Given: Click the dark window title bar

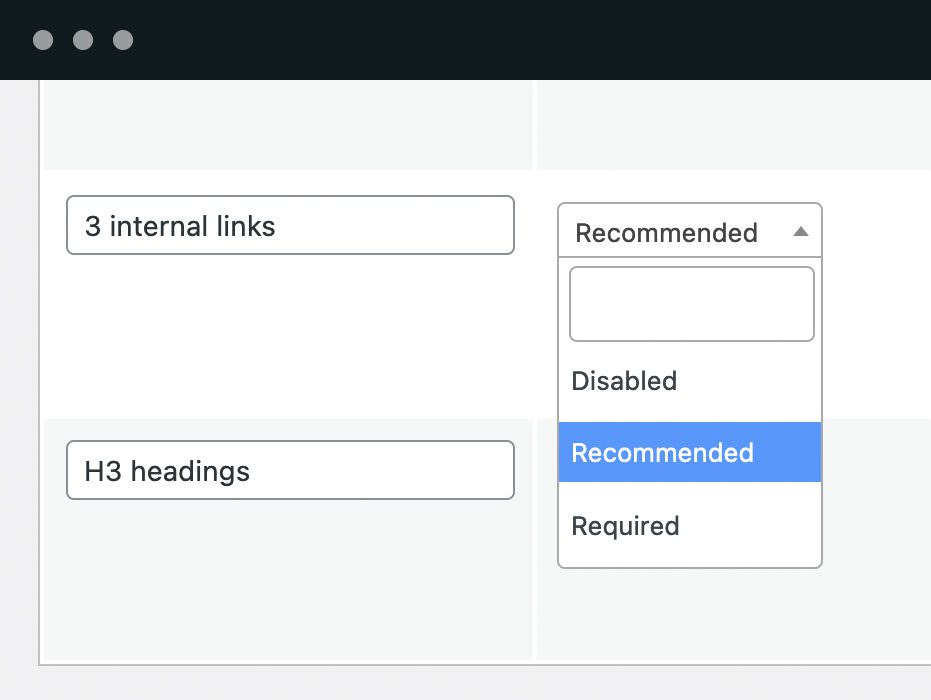Looking at the screenshot, I should [500, 40].
